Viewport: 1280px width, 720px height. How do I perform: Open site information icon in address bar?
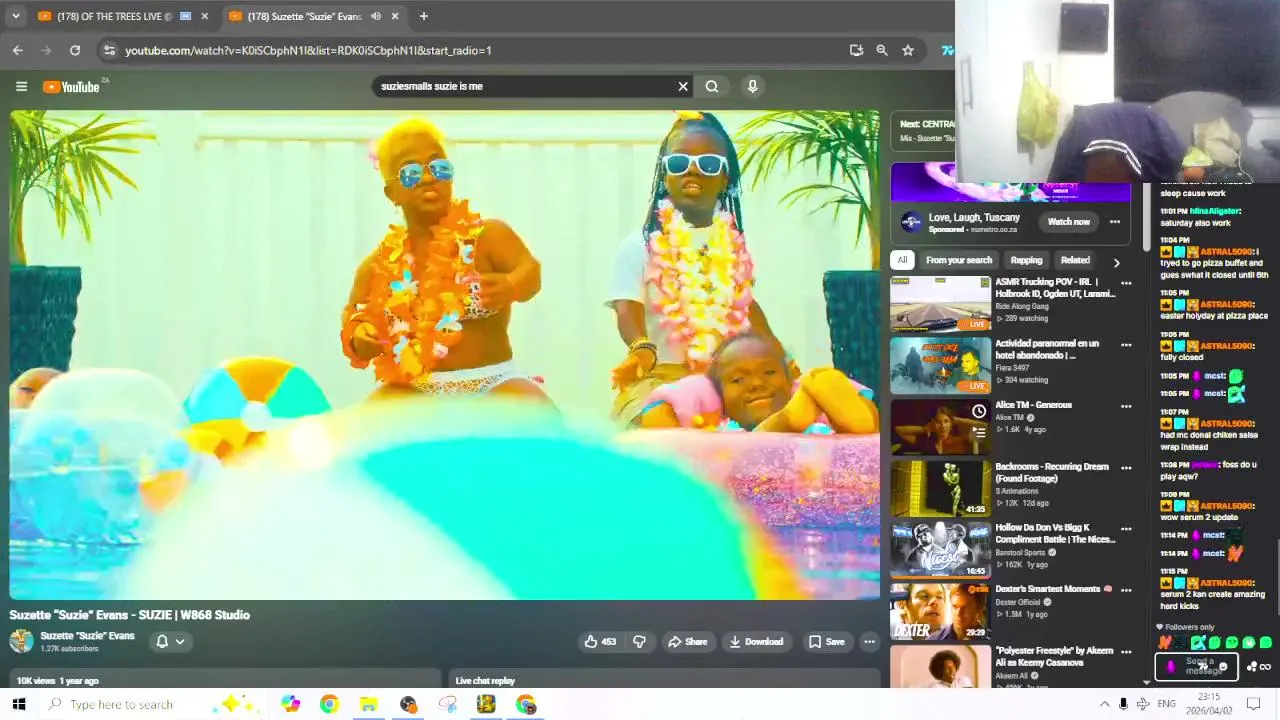[109, 50]
